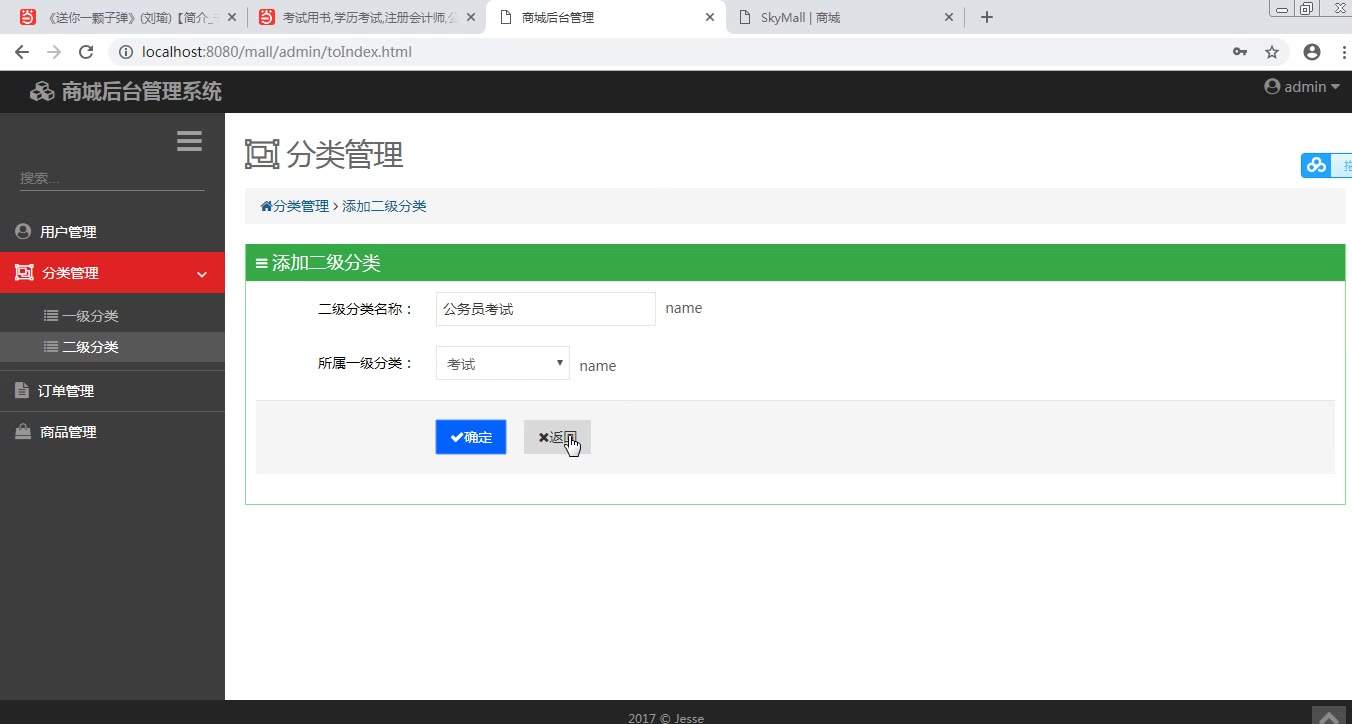Open Chrome's three-dot menu
Screen dimensions: 1352x724
click(1344, 52)
